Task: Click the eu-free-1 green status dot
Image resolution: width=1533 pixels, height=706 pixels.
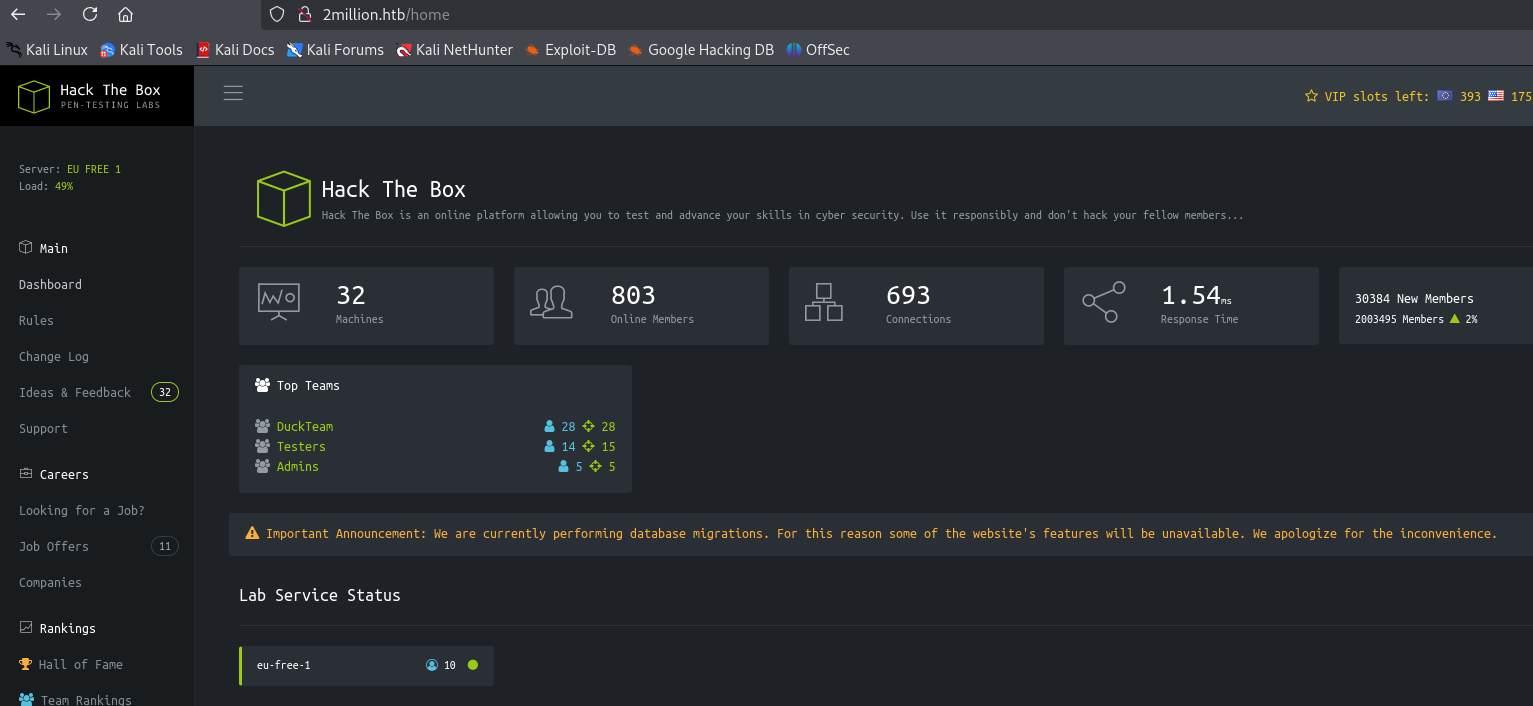Action: pyautogui.click(x=473, y=665)
